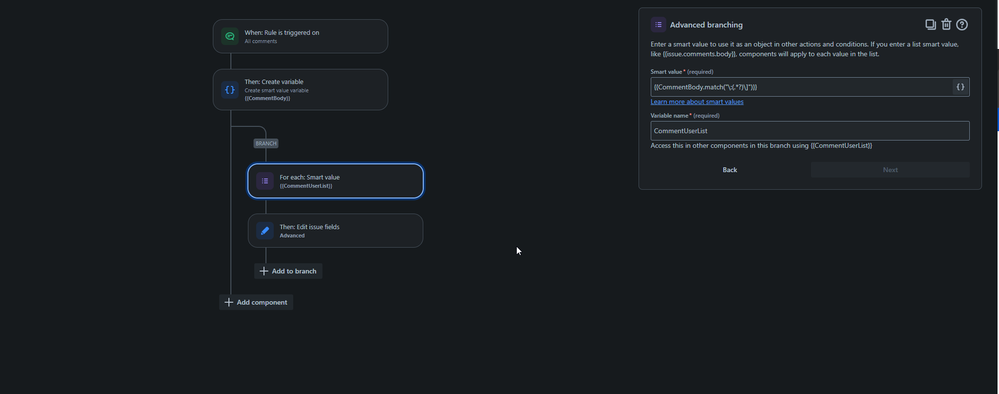
Task: Click the Edit issue fields pencil icon
Action: (265, 231)
